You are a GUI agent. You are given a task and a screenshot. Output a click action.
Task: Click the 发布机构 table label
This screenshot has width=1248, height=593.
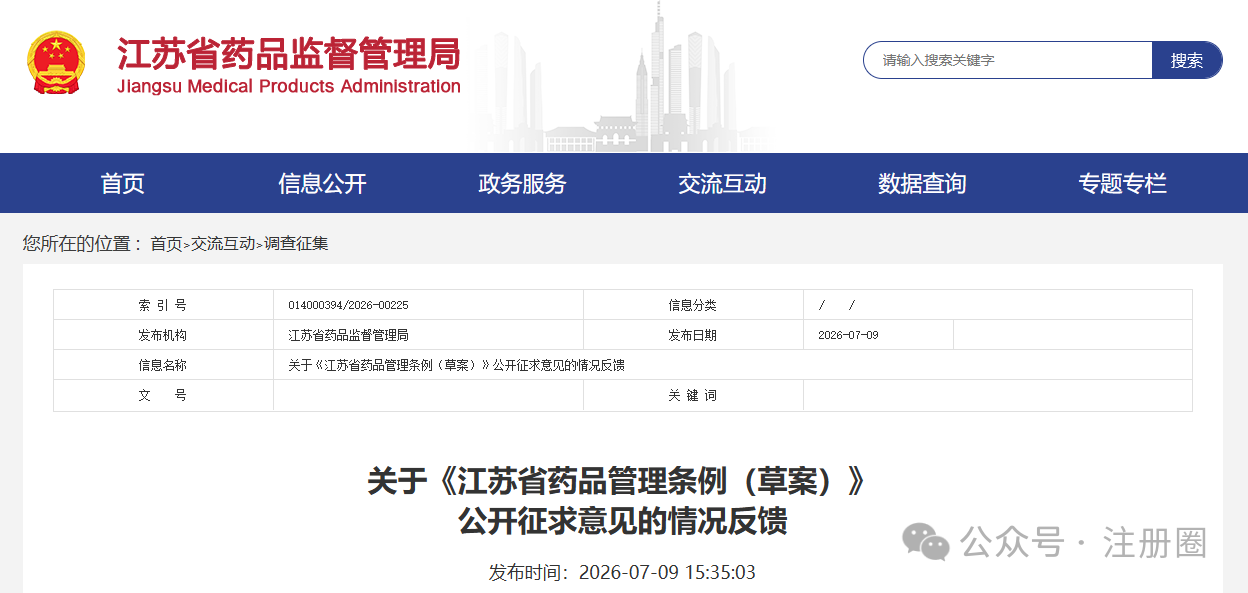[x=162, y=335]
